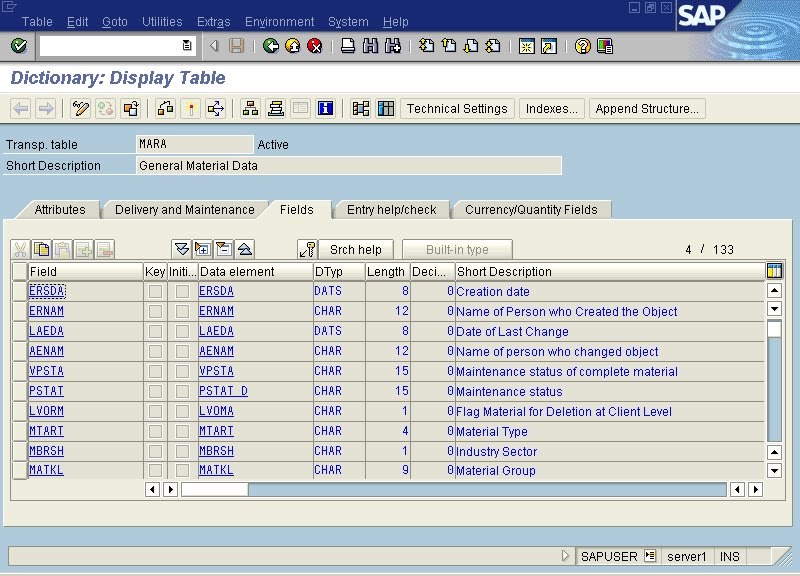The height and width of the screenshot is (576, 800).
Task: Open the Environment menu
Action: click(280, 21)
